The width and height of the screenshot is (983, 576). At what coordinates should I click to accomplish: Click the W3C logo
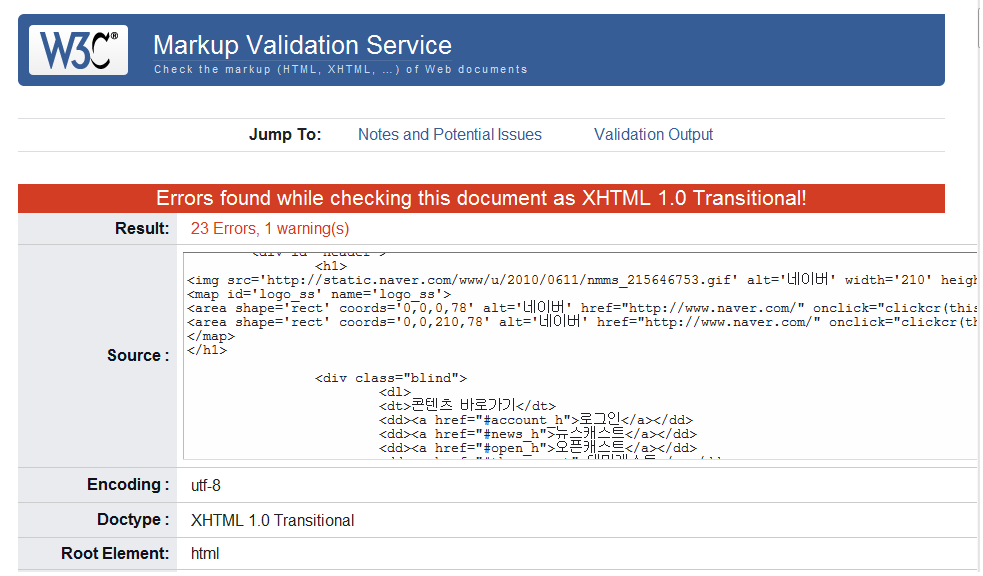tap(78, 50)
